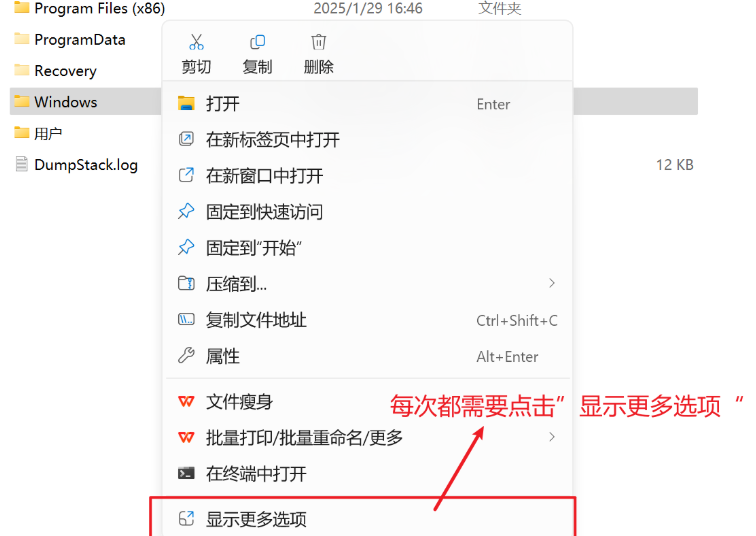
Task: Click the pin icon for 固定到"开始"
Action: [186, 248]
